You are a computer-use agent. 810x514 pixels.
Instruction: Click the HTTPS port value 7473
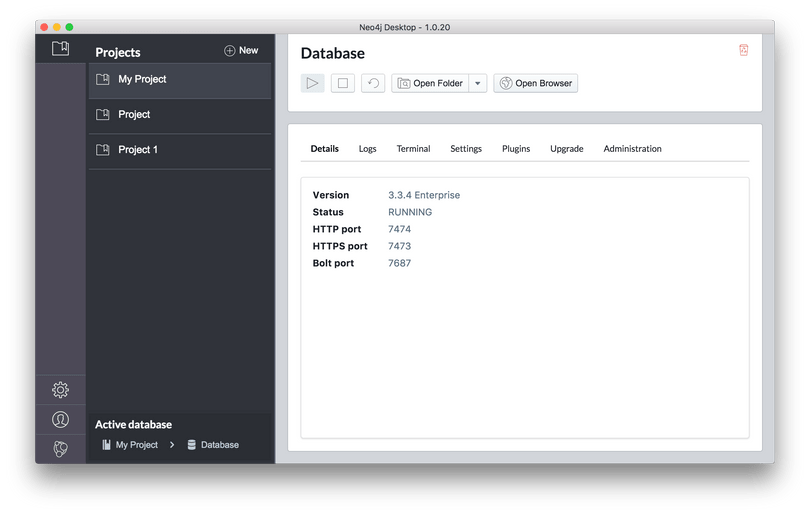(399, 246)
